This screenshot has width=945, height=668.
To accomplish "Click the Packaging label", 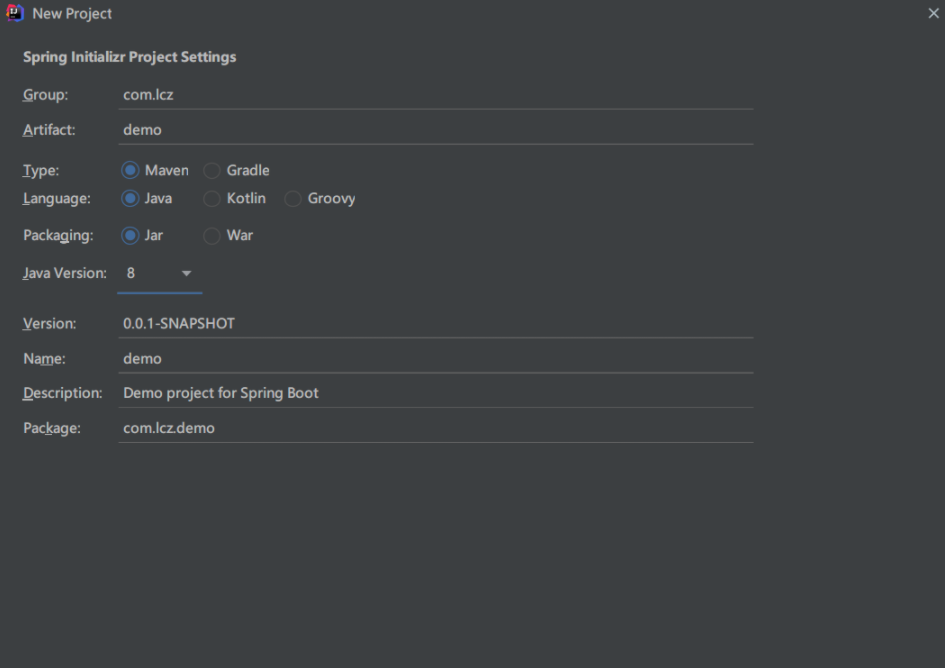I will click(58, 236).
